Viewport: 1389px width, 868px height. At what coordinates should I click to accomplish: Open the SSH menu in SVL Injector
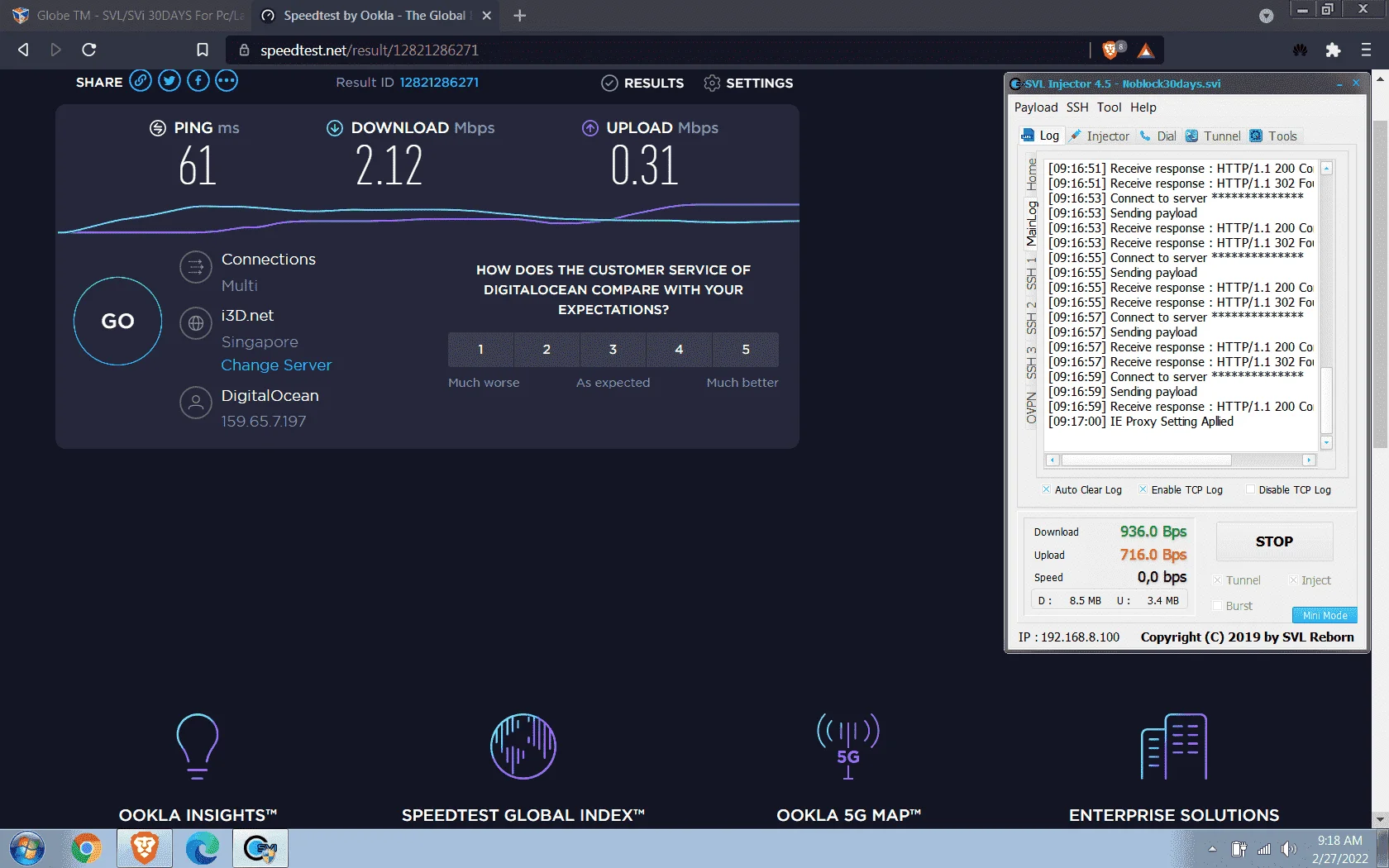pos(1077,107)
